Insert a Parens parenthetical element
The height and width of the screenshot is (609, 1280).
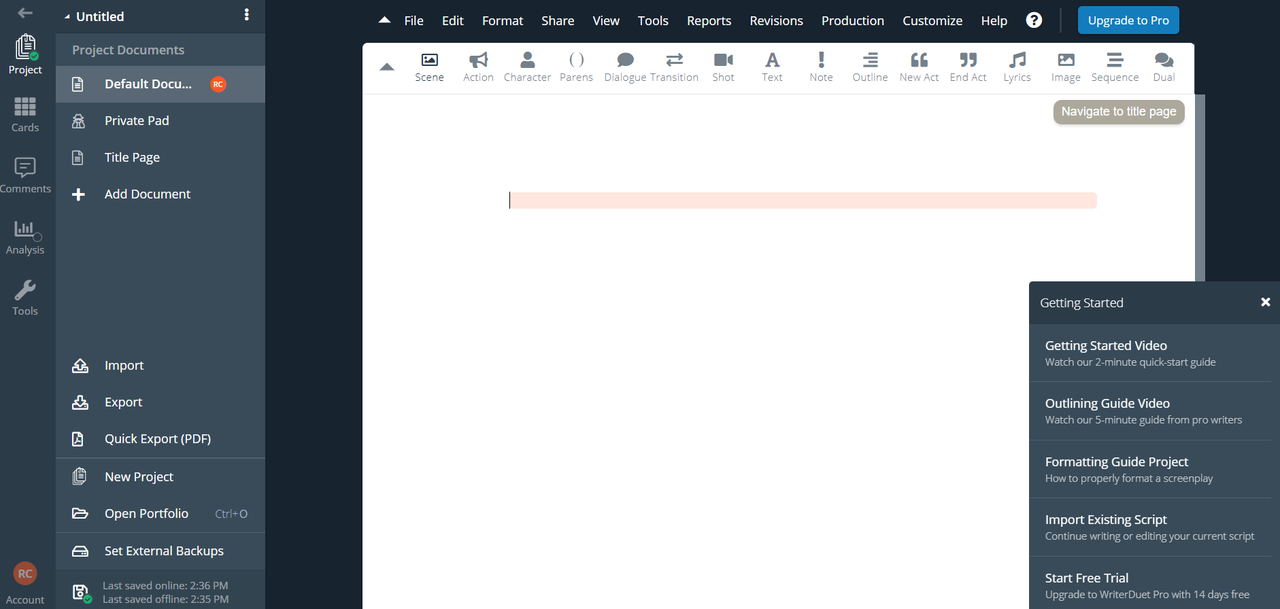pos(576,67)
